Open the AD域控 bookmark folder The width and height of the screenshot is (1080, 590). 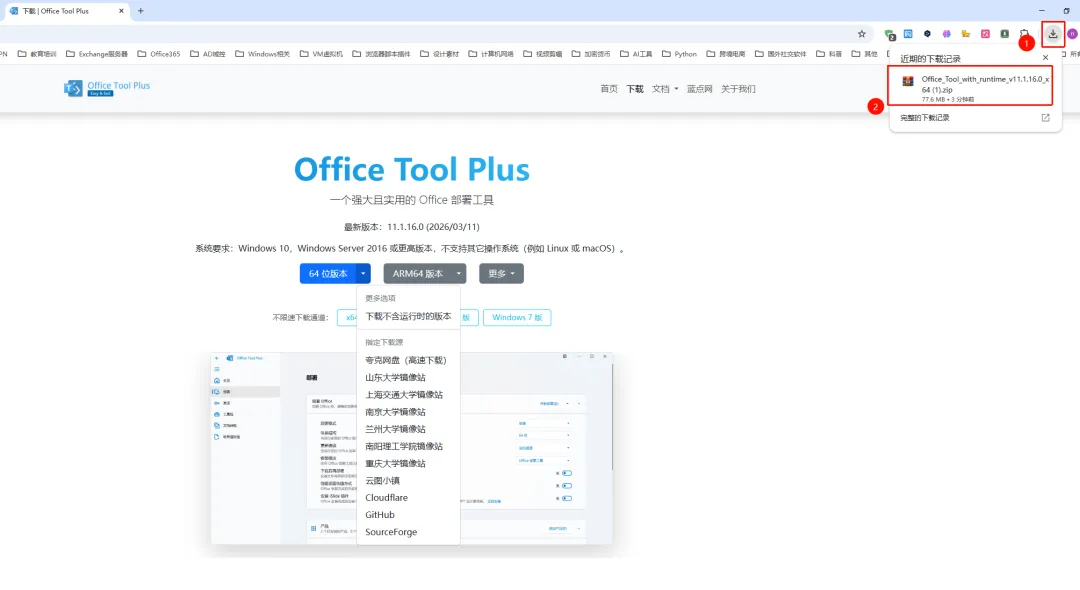coord(208,54)
